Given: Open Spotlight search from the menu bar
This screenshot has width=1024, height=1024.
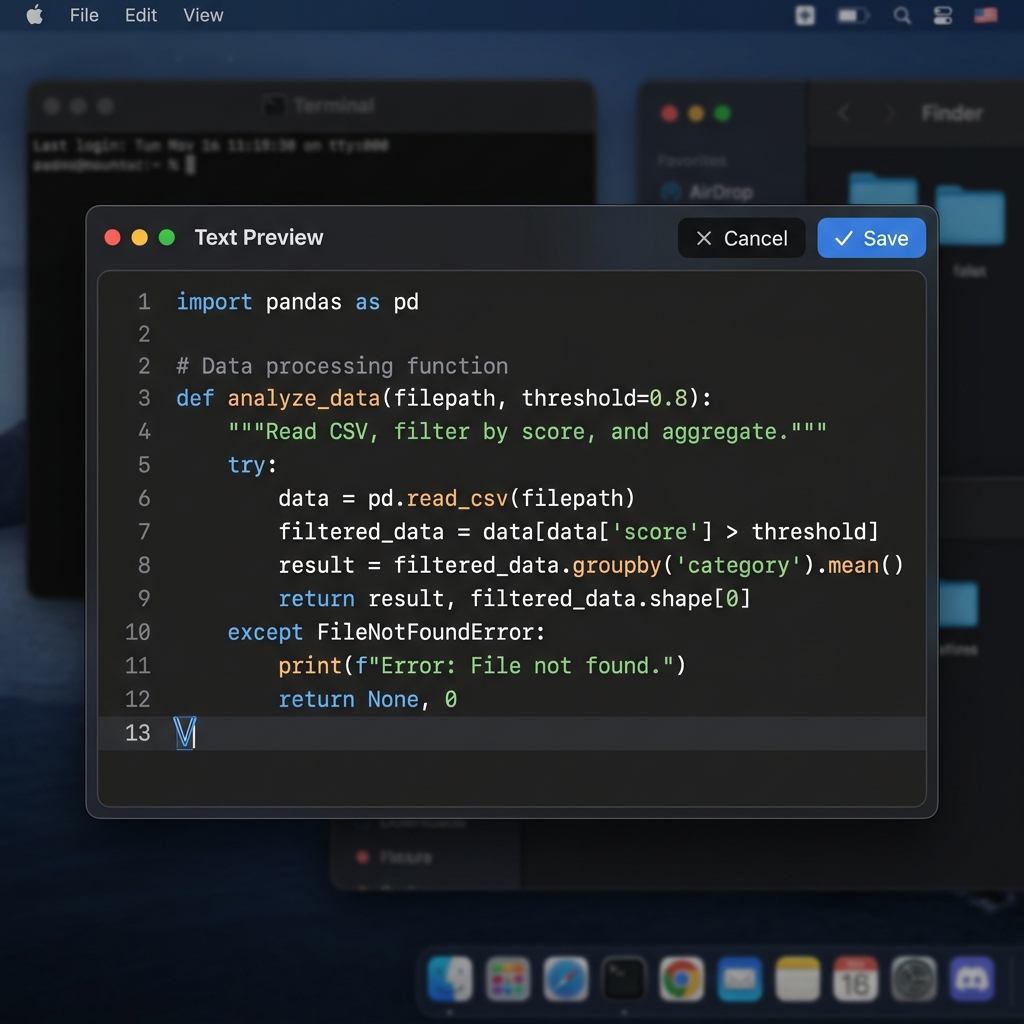Looking at the screenshot, I should coord(902,15).
